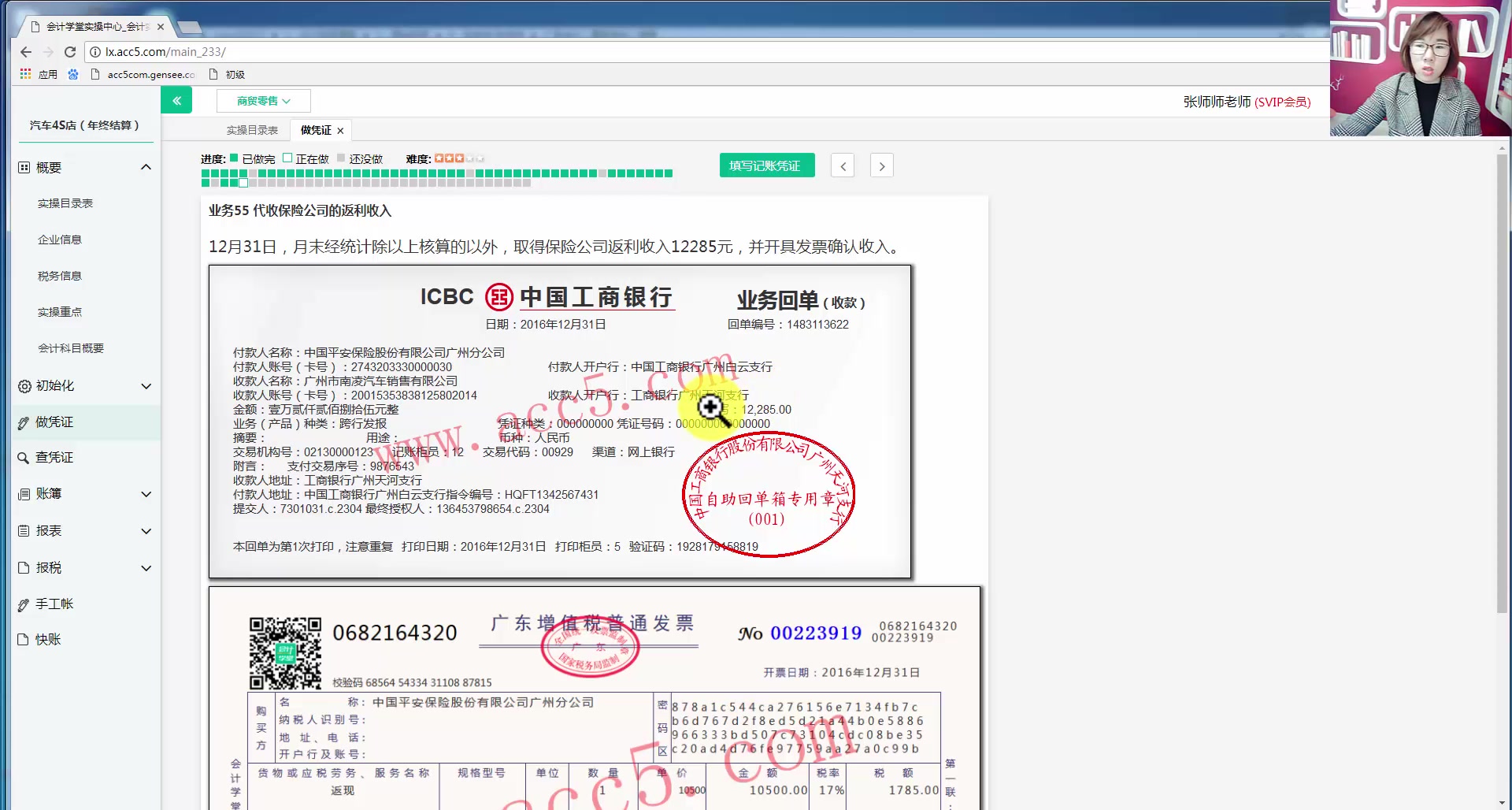Click the 查凭证 magnifier icon
Image resolution: width=1512 pixels, height=810 pixels.
click(x=24, y=458)
